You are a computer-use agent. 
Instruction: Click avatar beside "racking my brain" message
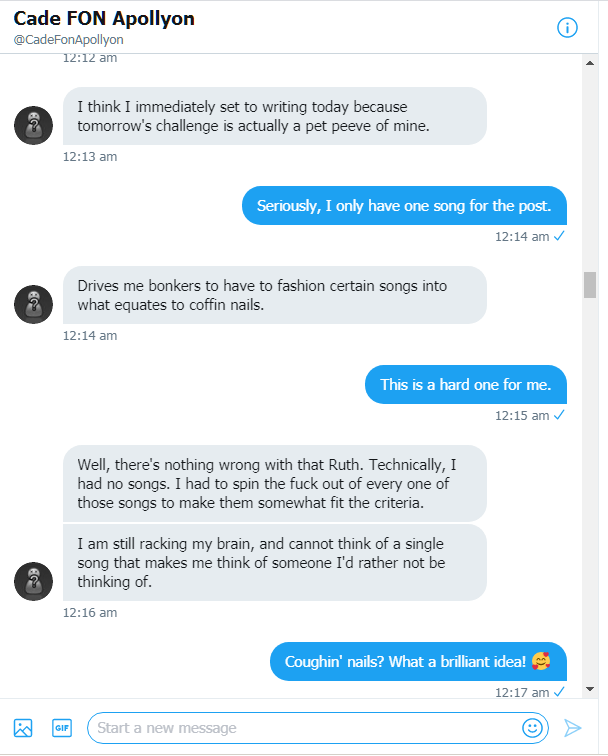tap(33, 581)
